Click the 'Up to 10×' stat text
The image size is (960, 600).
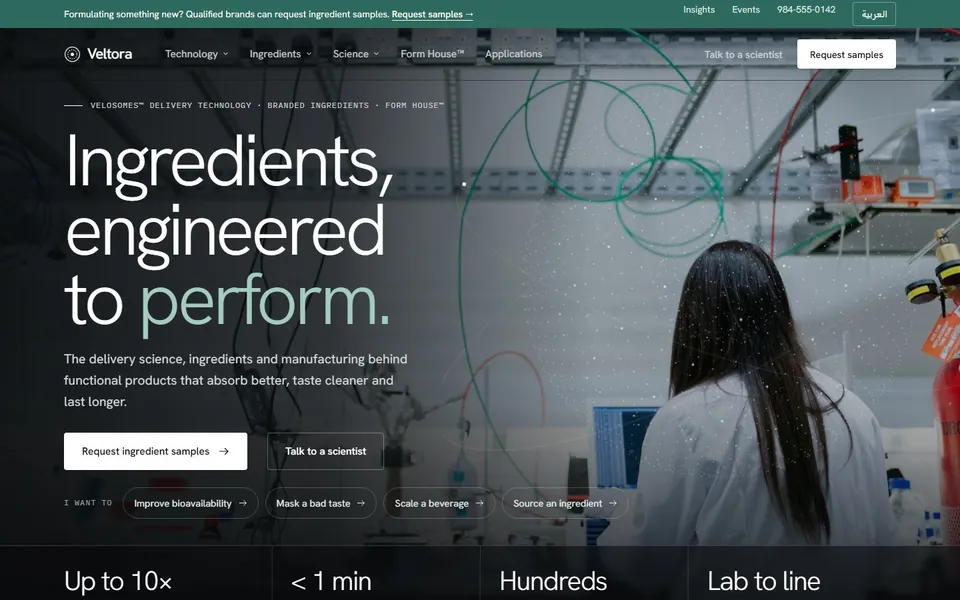(x=118, y=582)
